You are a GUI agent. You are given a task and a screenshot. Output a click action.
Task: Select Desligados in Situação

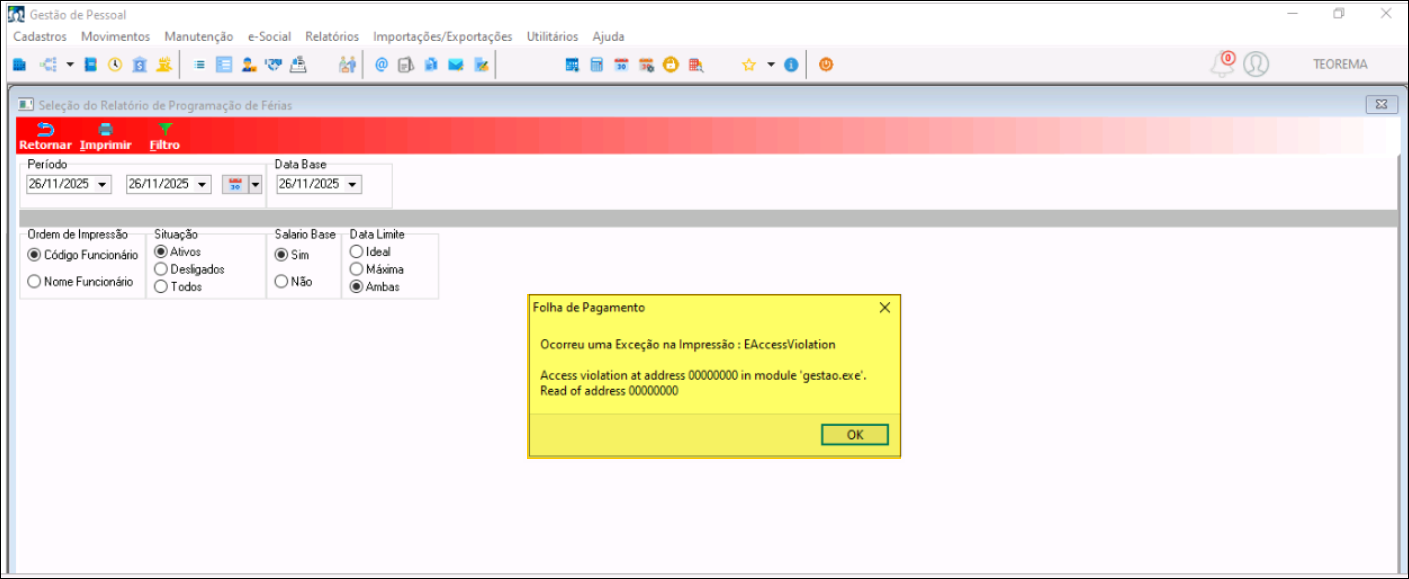pos(161,269)
